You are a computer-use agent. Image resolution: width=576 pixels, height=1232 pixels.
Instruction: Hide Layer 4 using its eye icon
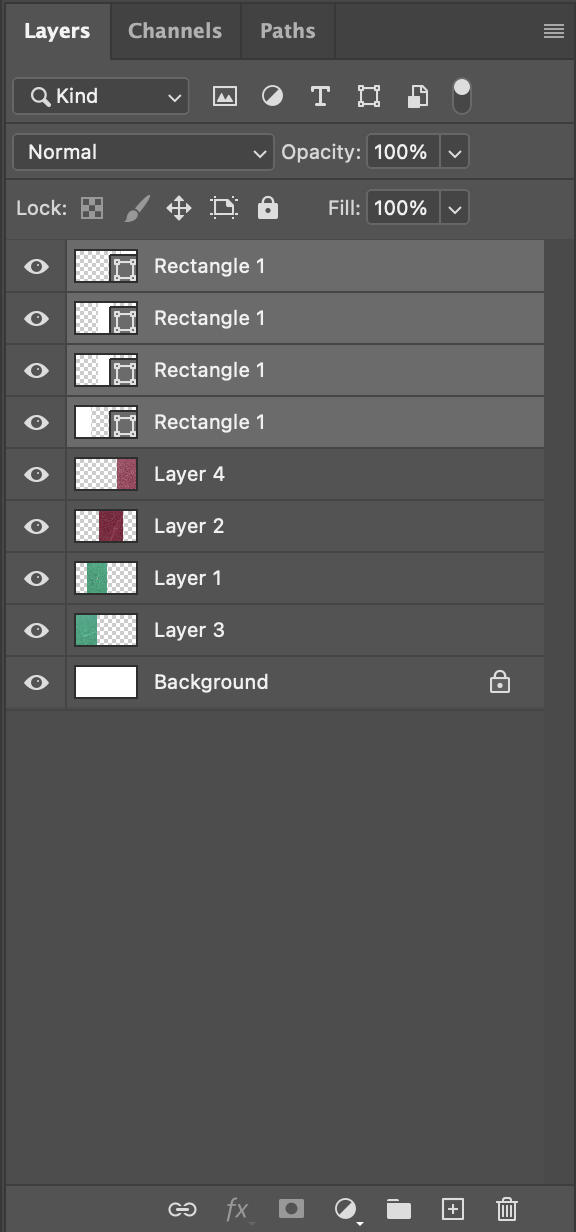pyautogui.click(x=36, y=474)
